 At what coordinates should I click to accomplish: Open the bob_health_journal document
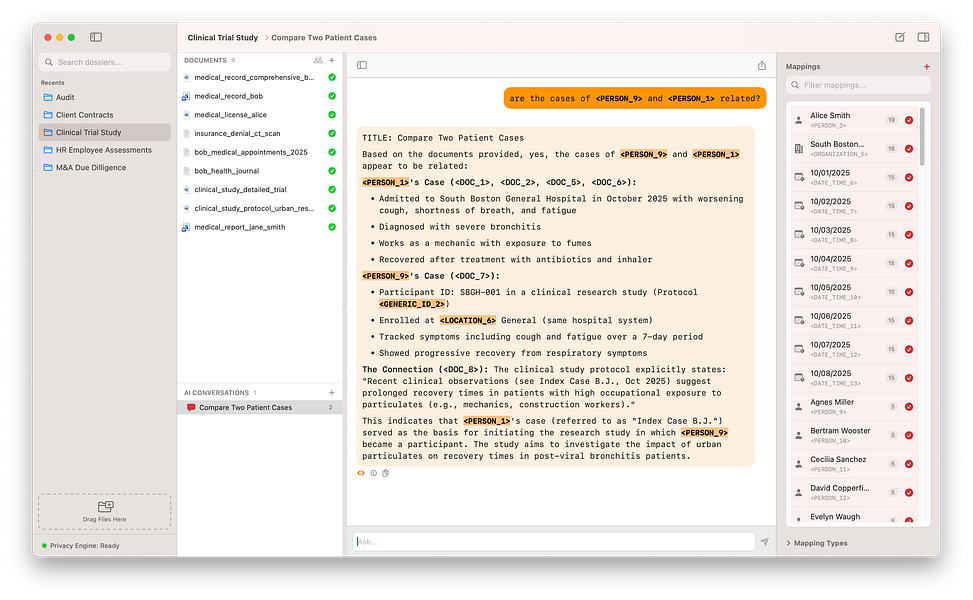point(259,171)
